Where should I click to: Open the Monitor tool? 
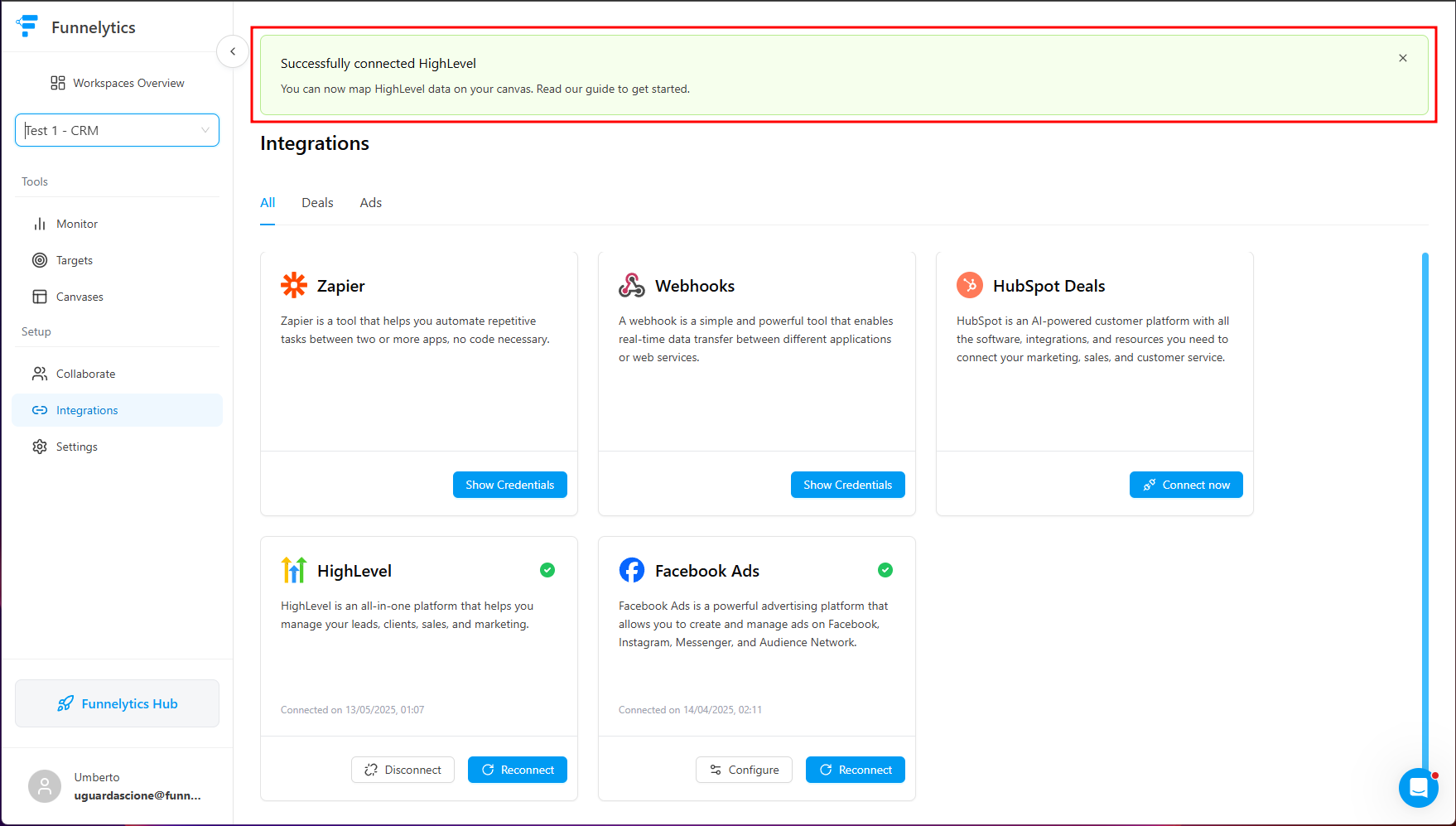pyautogui.click(x=118, y=224)
